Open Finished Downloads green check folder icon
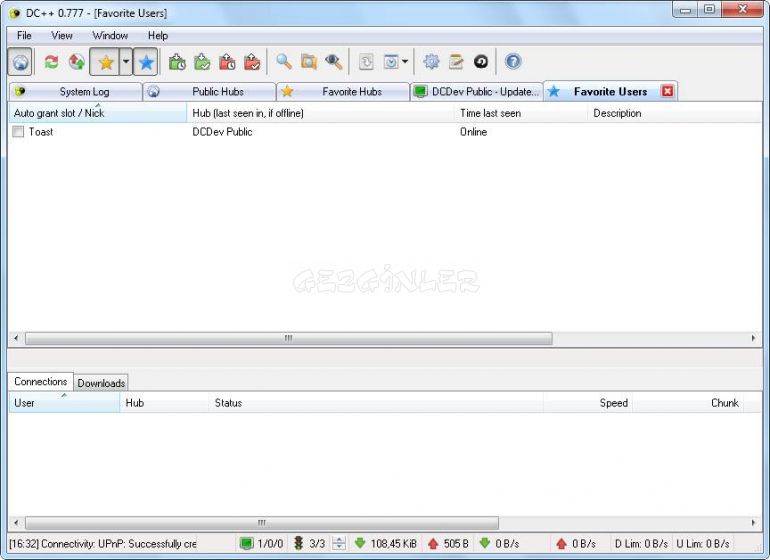The height and width of the screenshot is (560, 770). 202,62
